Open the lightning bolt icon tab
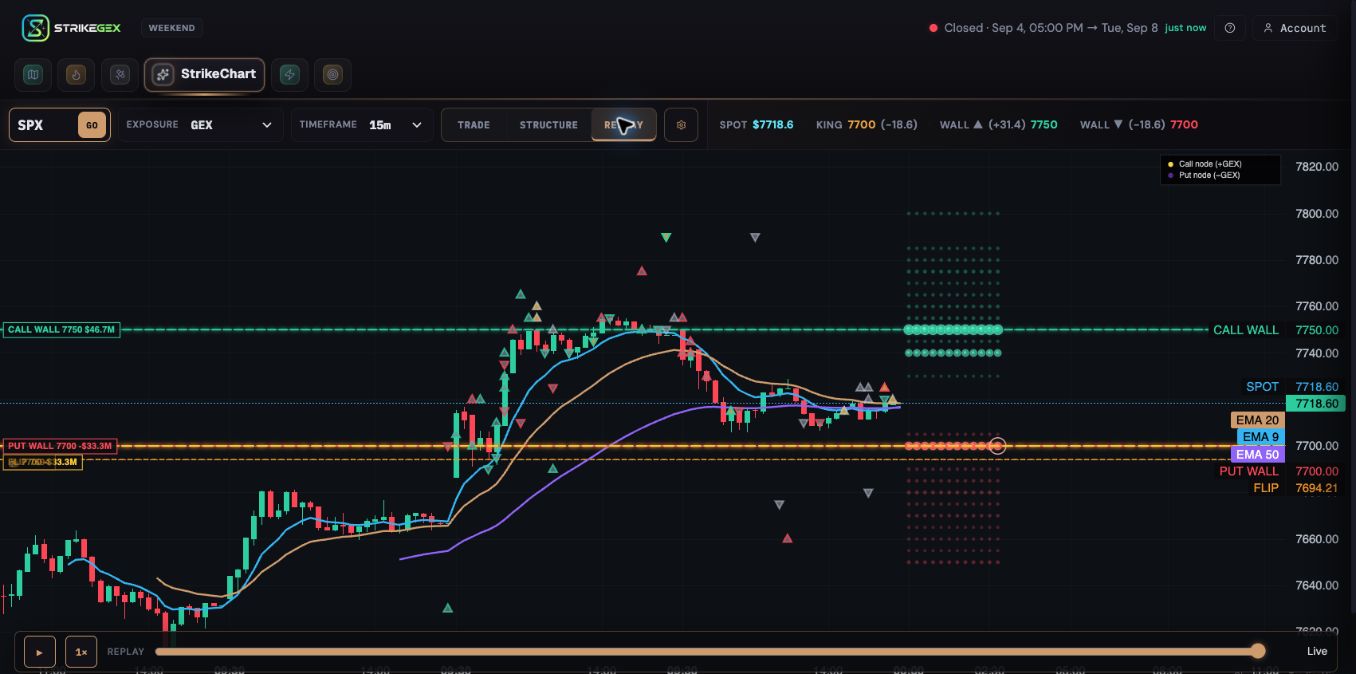Viewport: 1356px width, 674px height. tap(289, 74)
